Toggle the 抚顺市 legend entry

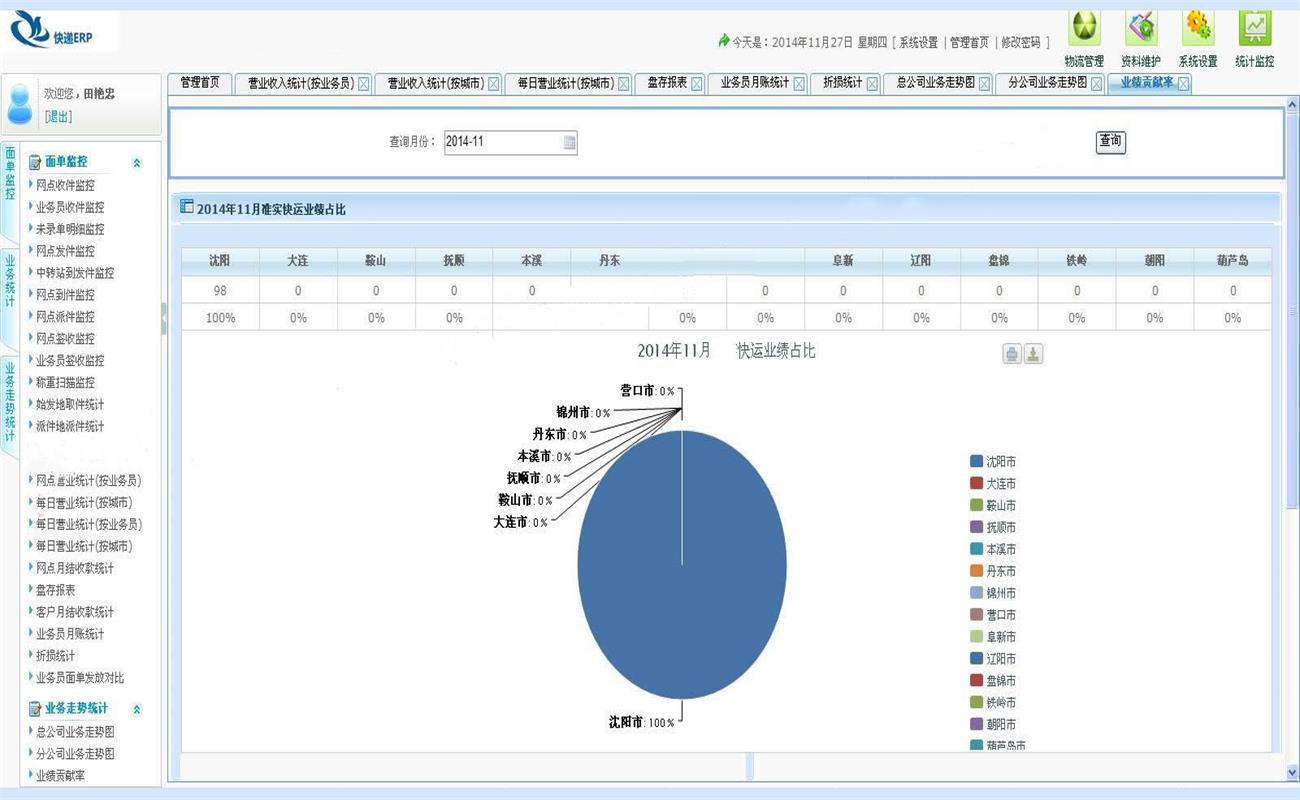(x=993, y=527)
